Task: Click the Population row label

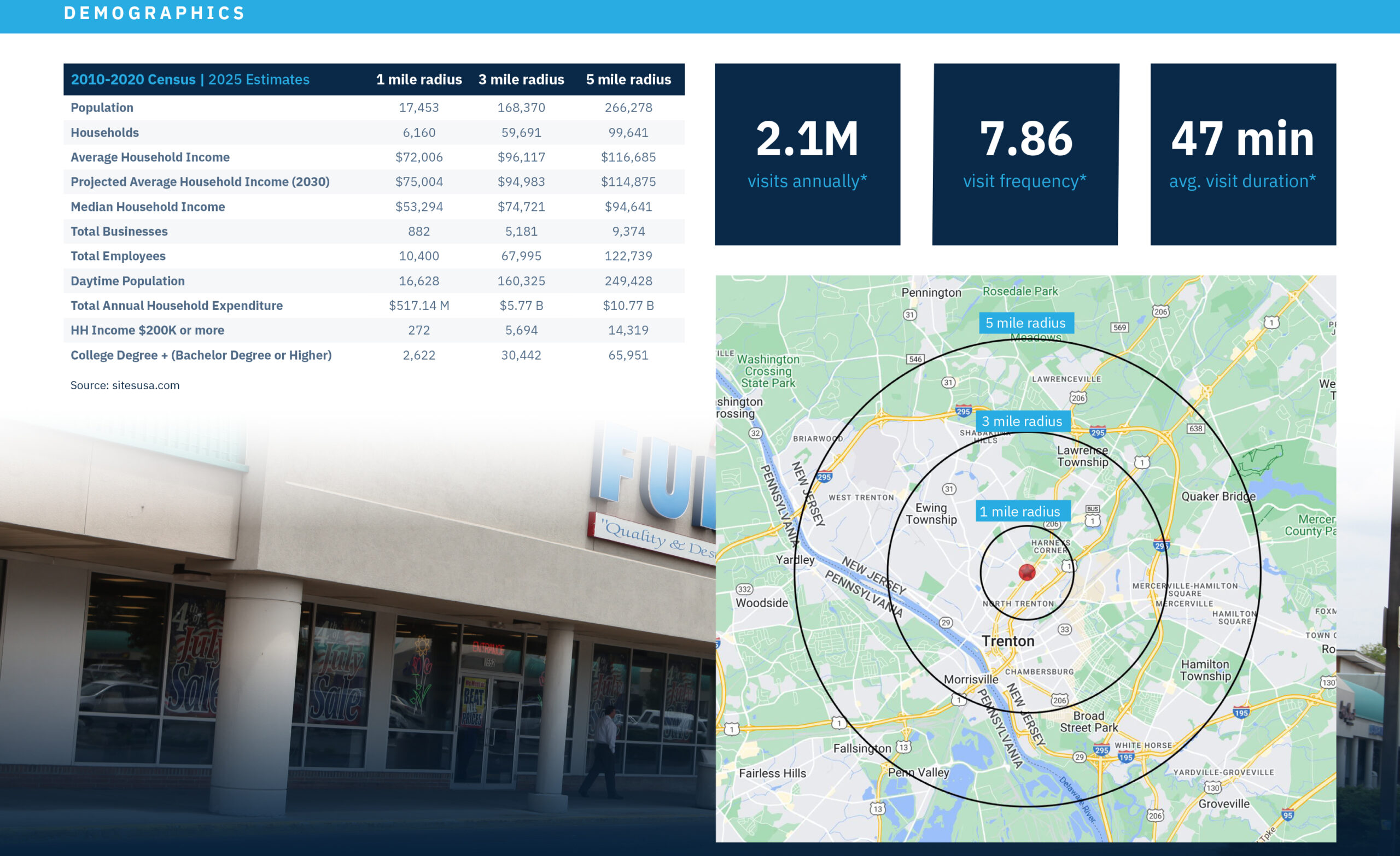Action: click(102, 108)
